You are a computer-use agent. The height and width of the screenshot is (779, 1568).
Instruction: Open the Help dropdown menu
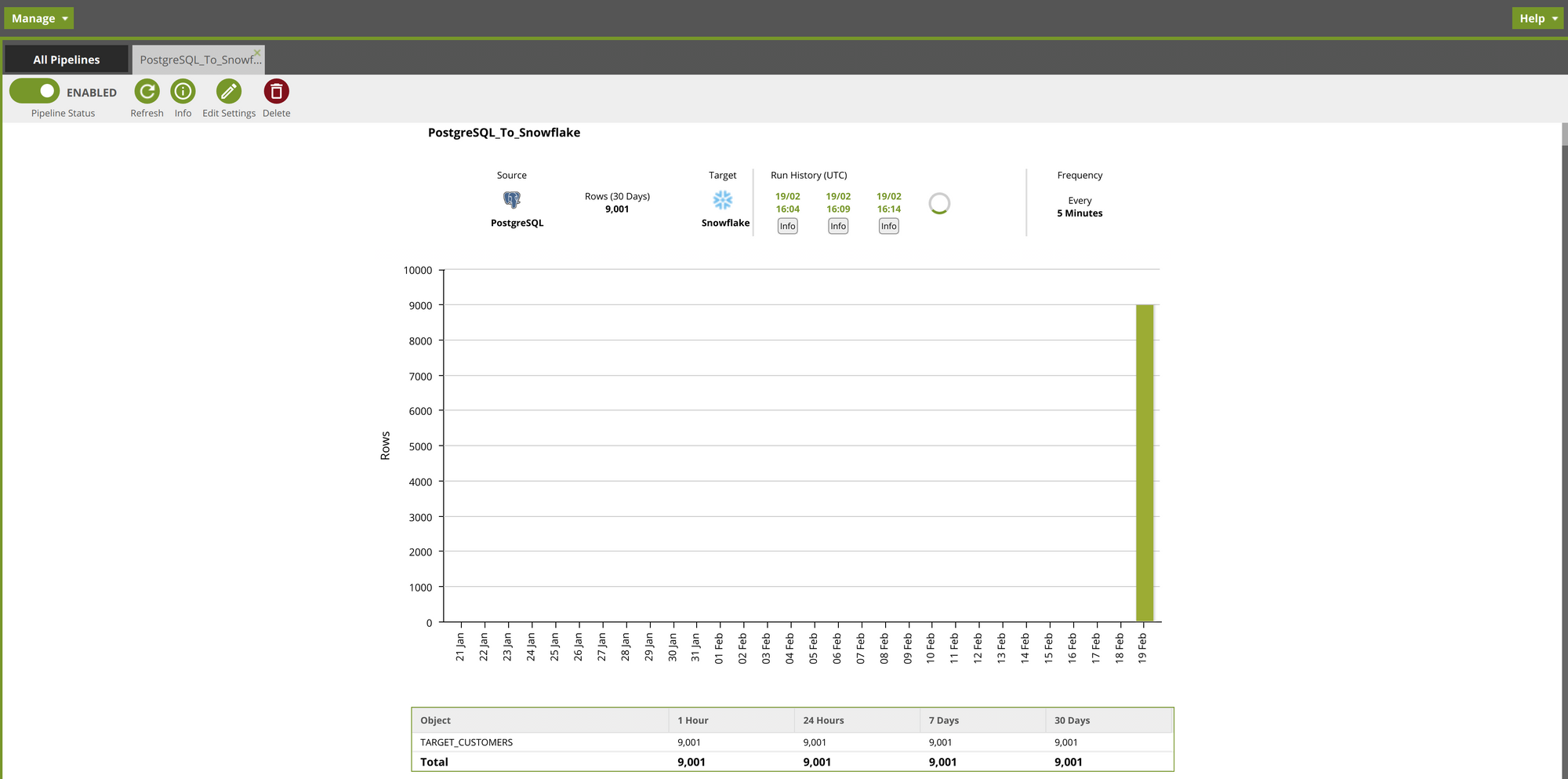[1537, 18]
